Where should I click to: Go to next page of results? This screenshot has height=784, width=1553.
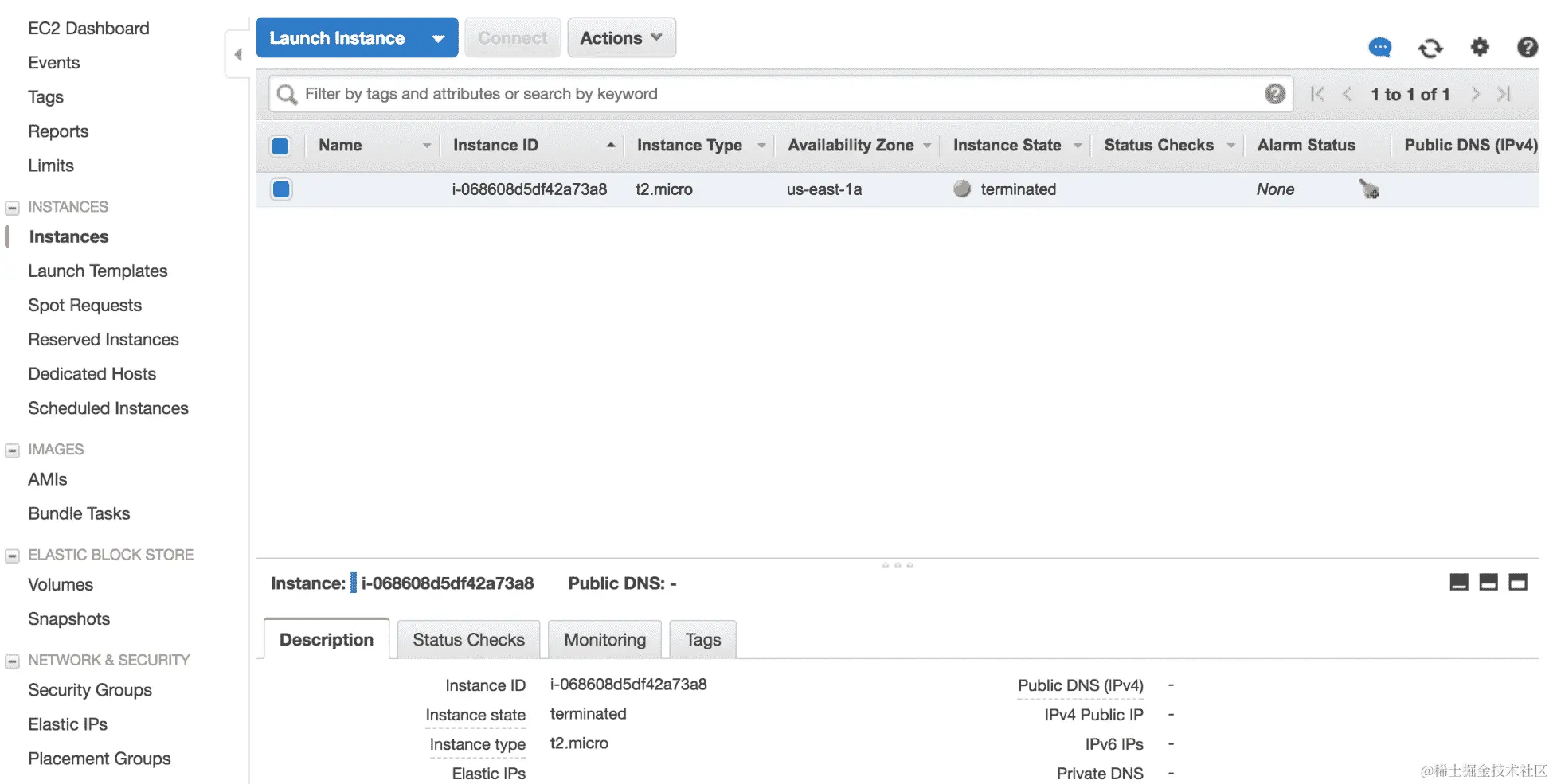(x=1475, y=94)
